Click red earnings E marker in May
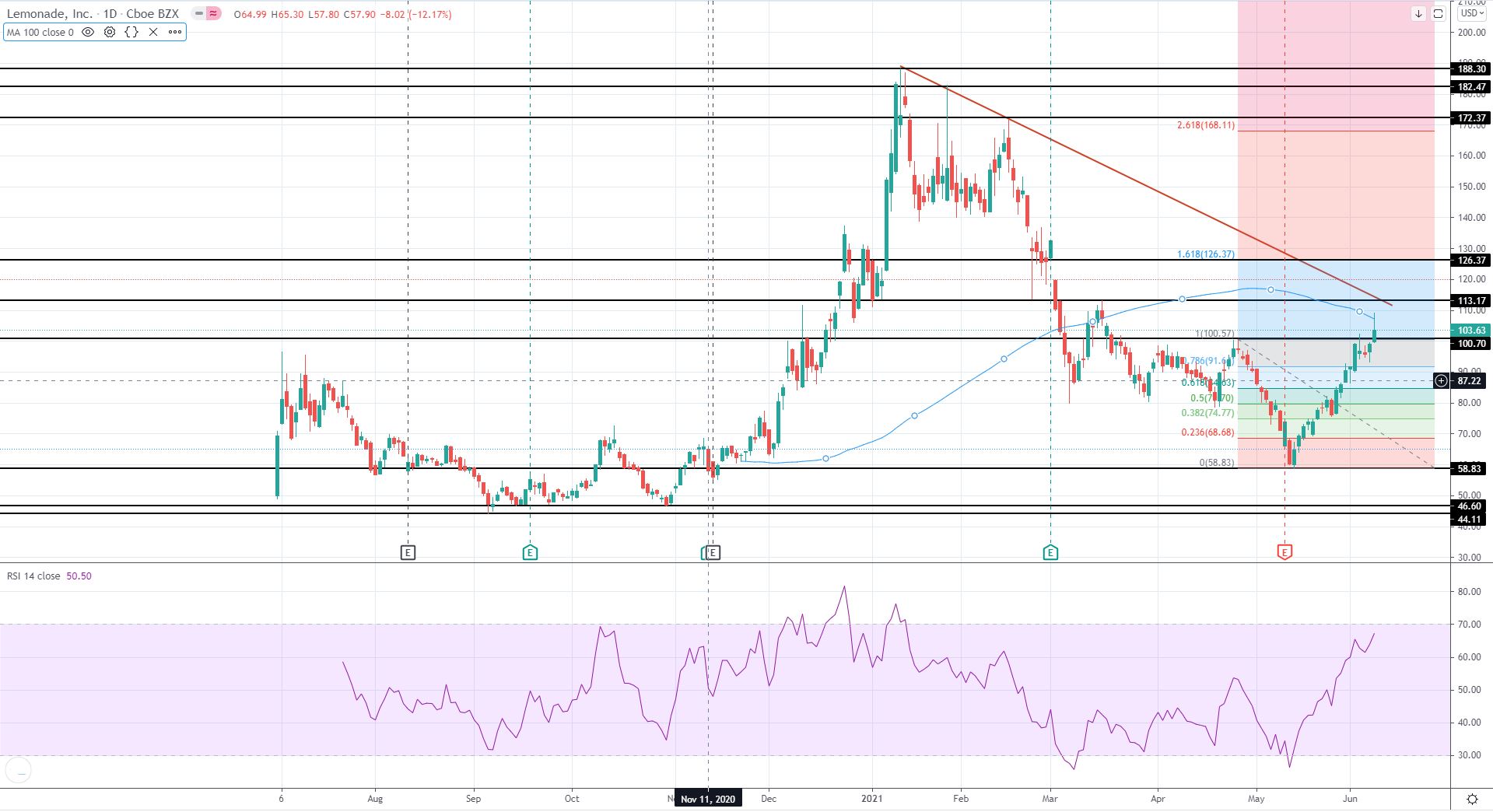The height and width of the screenshot is (812, 1493). pos(1284,552)
